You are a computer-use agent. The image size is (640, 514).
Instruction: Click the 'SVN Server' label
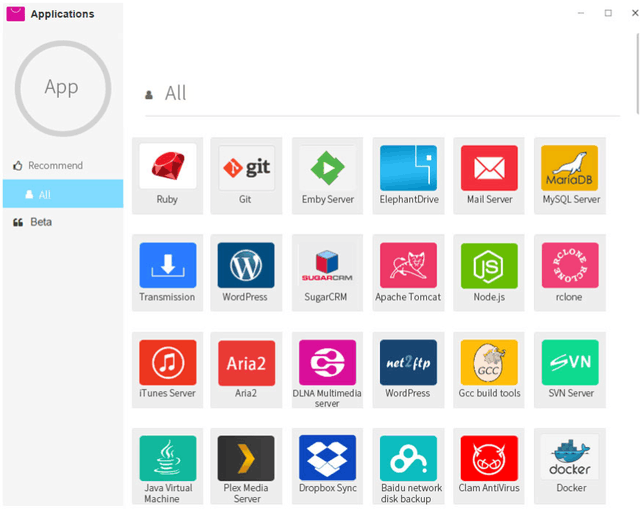click(571, 393)
